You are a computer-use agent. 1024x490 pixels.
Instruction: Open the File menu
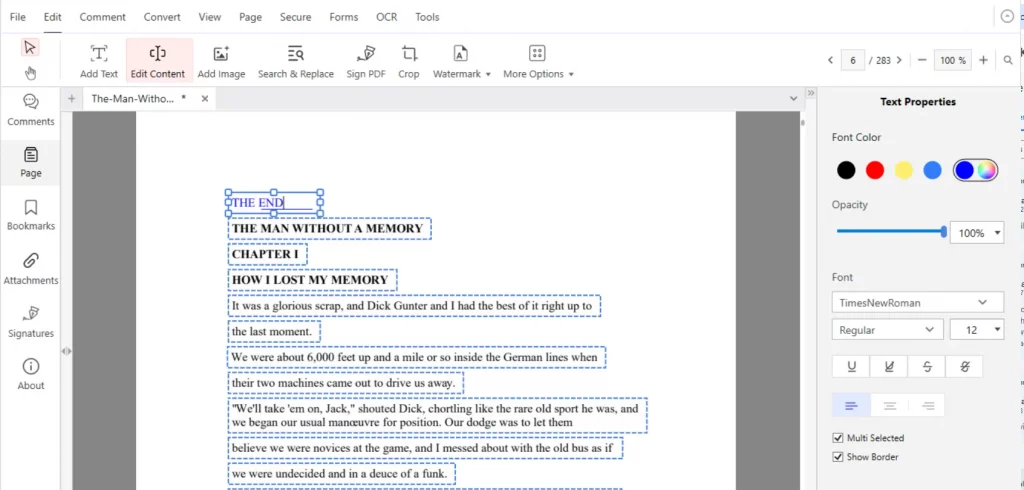point(18,17)
